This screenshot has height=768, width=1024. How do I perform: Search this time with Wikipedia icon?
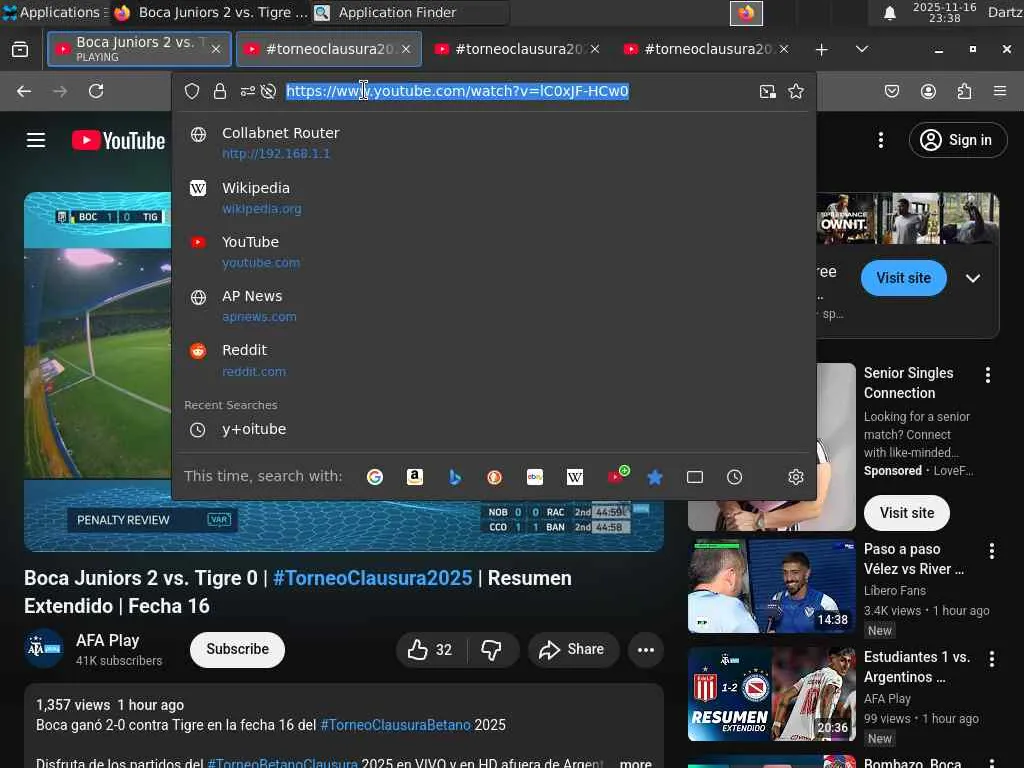point(575,477)
